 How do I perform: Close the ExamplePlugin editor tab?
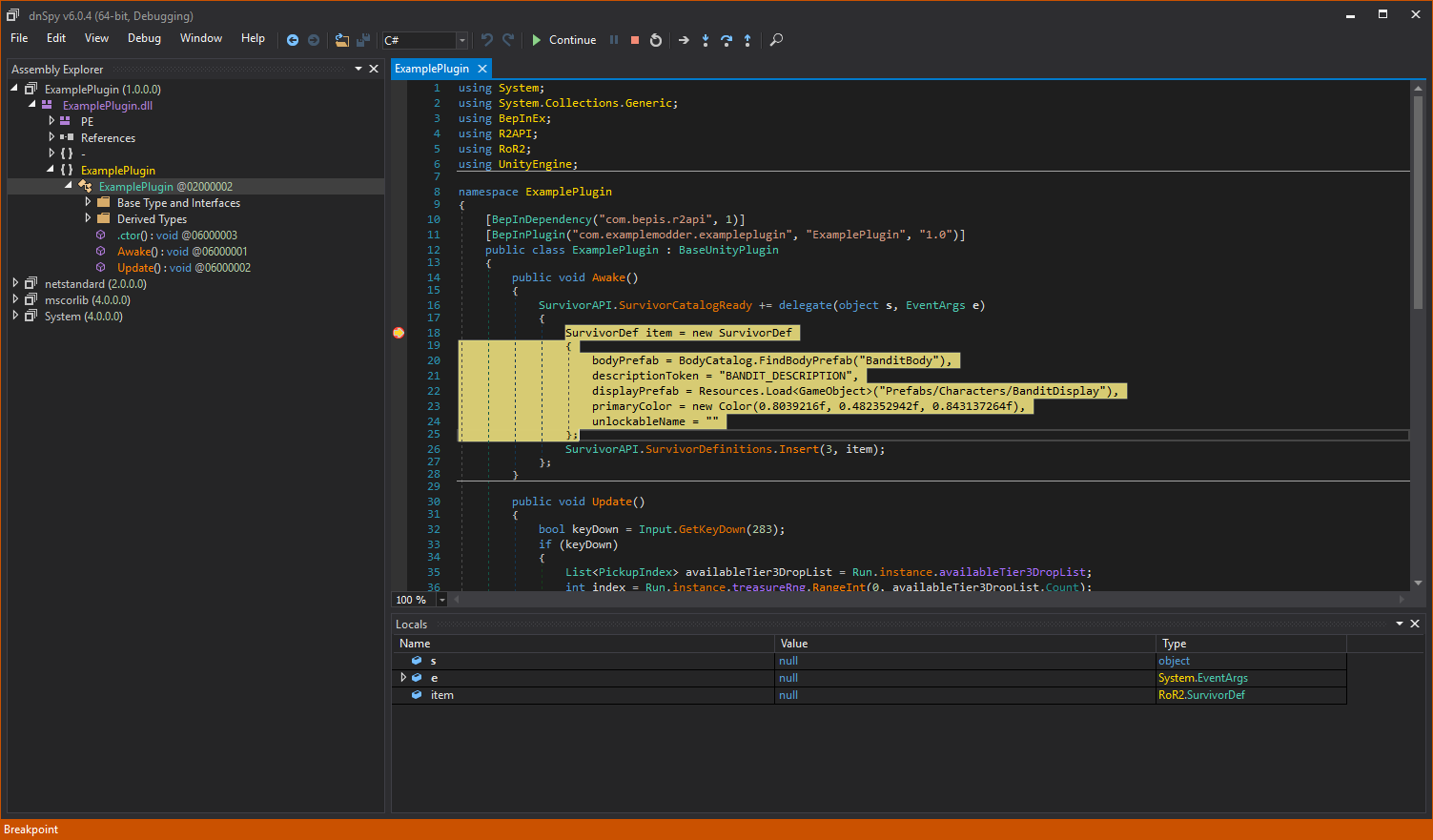point(482,69)
